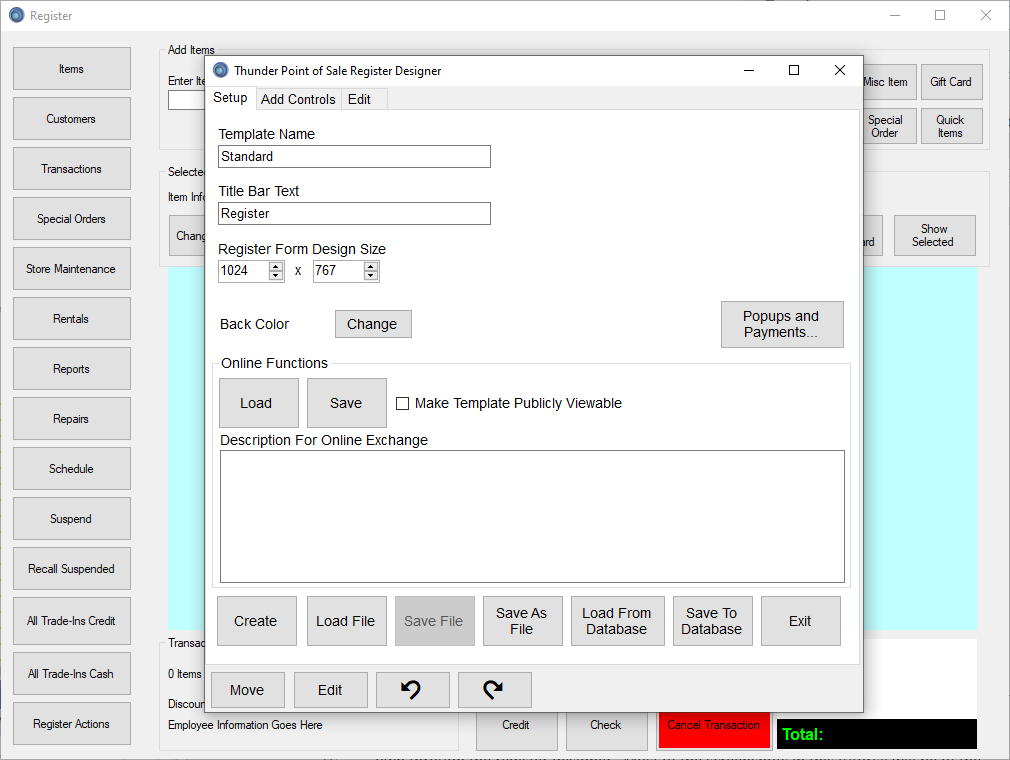
Task: Click the Template Name text field
Action: point(354,156)
